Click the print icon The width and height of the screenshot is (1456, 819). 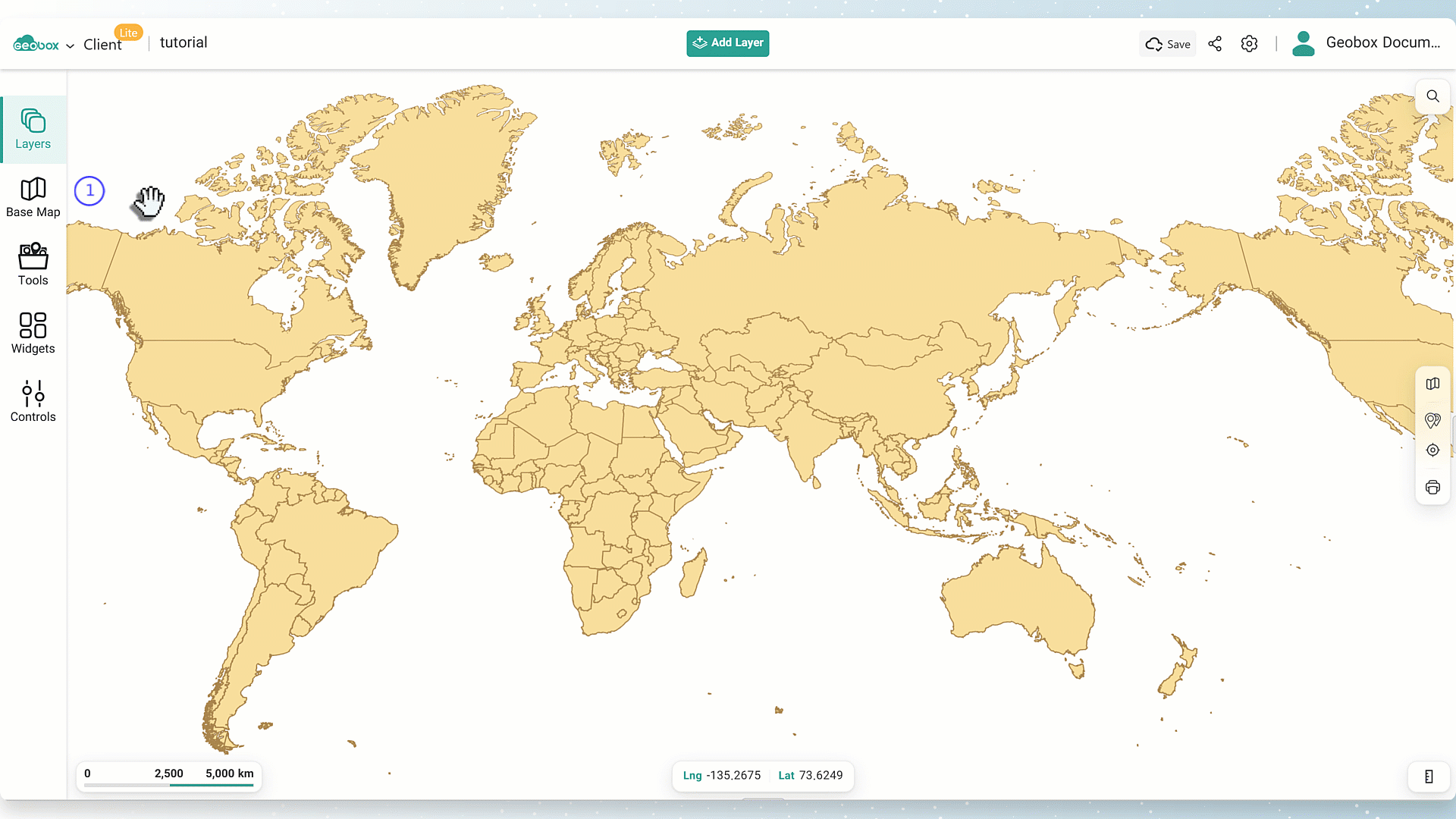click(1432, 488)
